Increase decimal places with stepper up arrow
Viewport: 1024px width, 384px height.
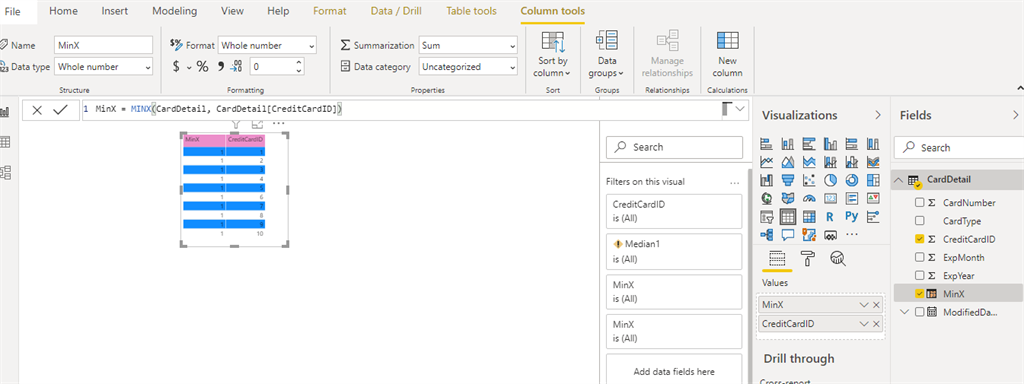pyautogui.click(x=299, y=63)
